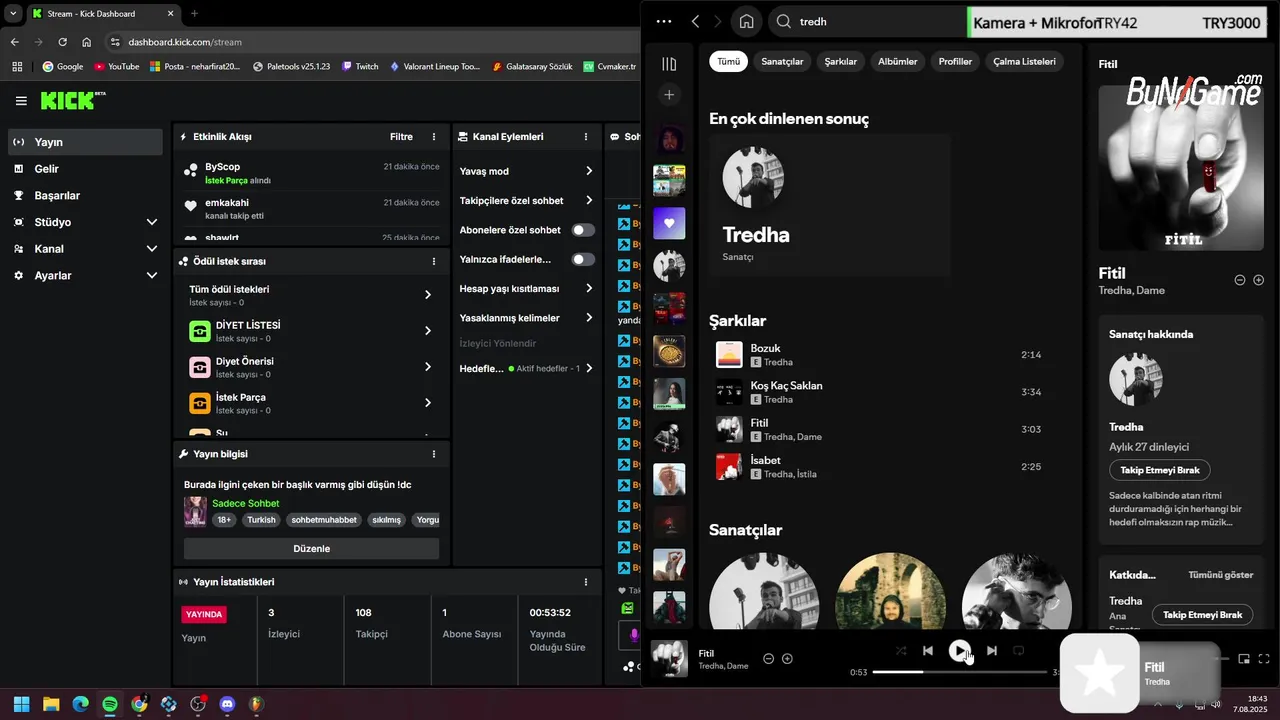Click the Windows Start button
Image resolution: width=1280 pixels, height=720 pixels.
[x=21, y=704]
